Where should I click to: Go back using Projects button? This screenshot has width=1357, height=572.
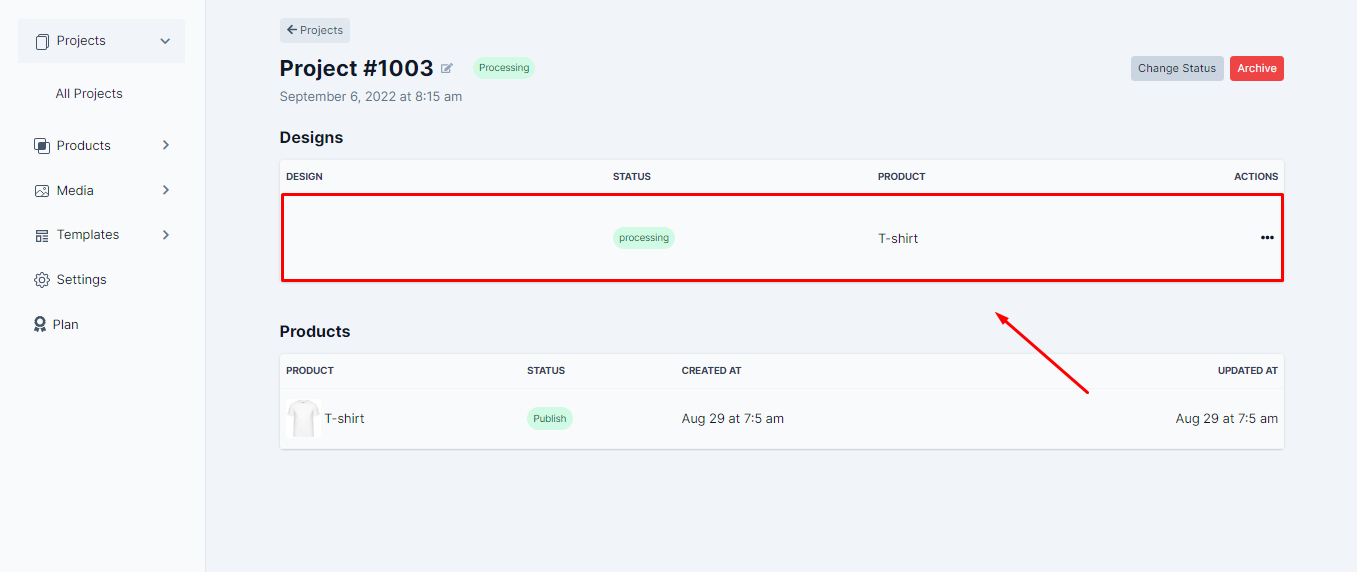[x=315, y=30]
